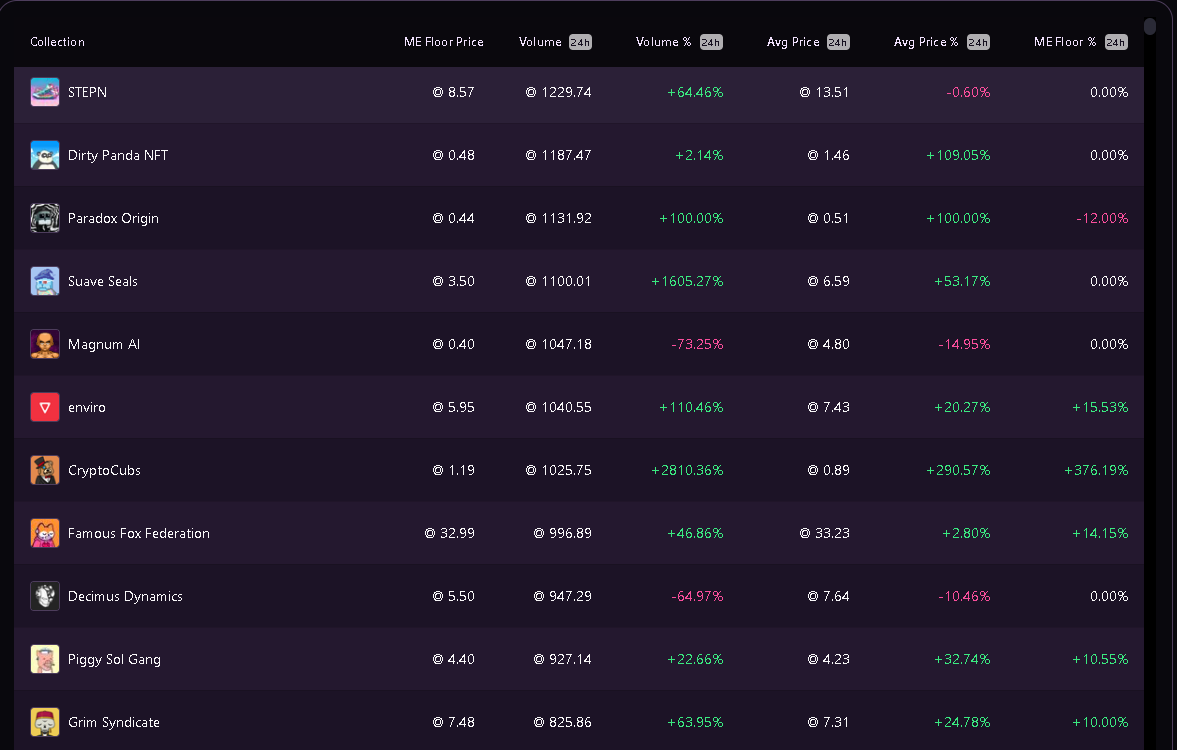This screenshot has height=750, width=1177.
Task: Sort by ME Floor Price column
Action: [x=444, y=42]
